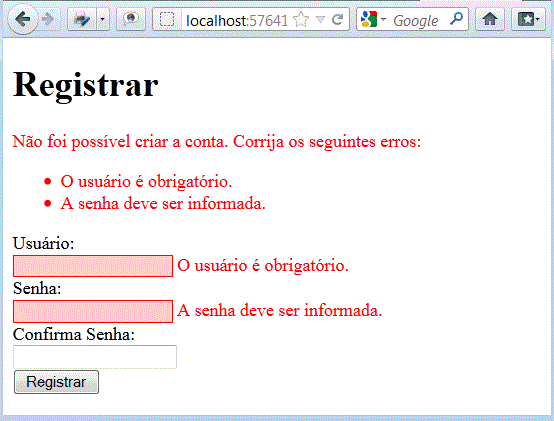Open the URL history dropdown triangle
554x421 pixels.
(x=320, y=19)
